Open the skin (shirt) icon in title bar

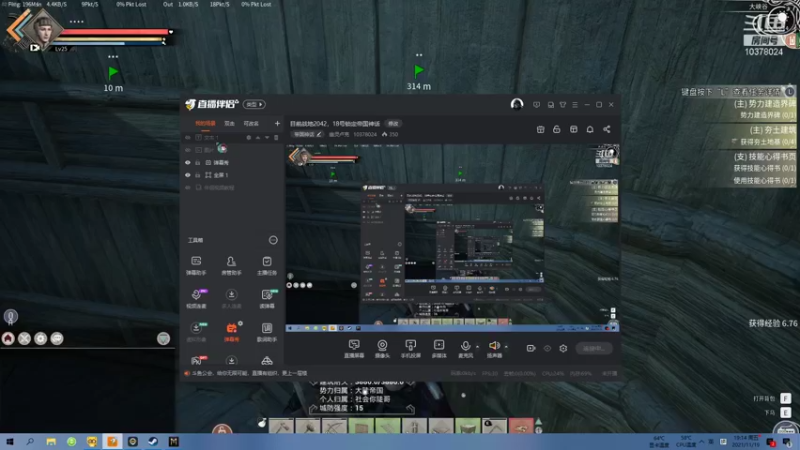pyautogui.click(x=563, y=105)
